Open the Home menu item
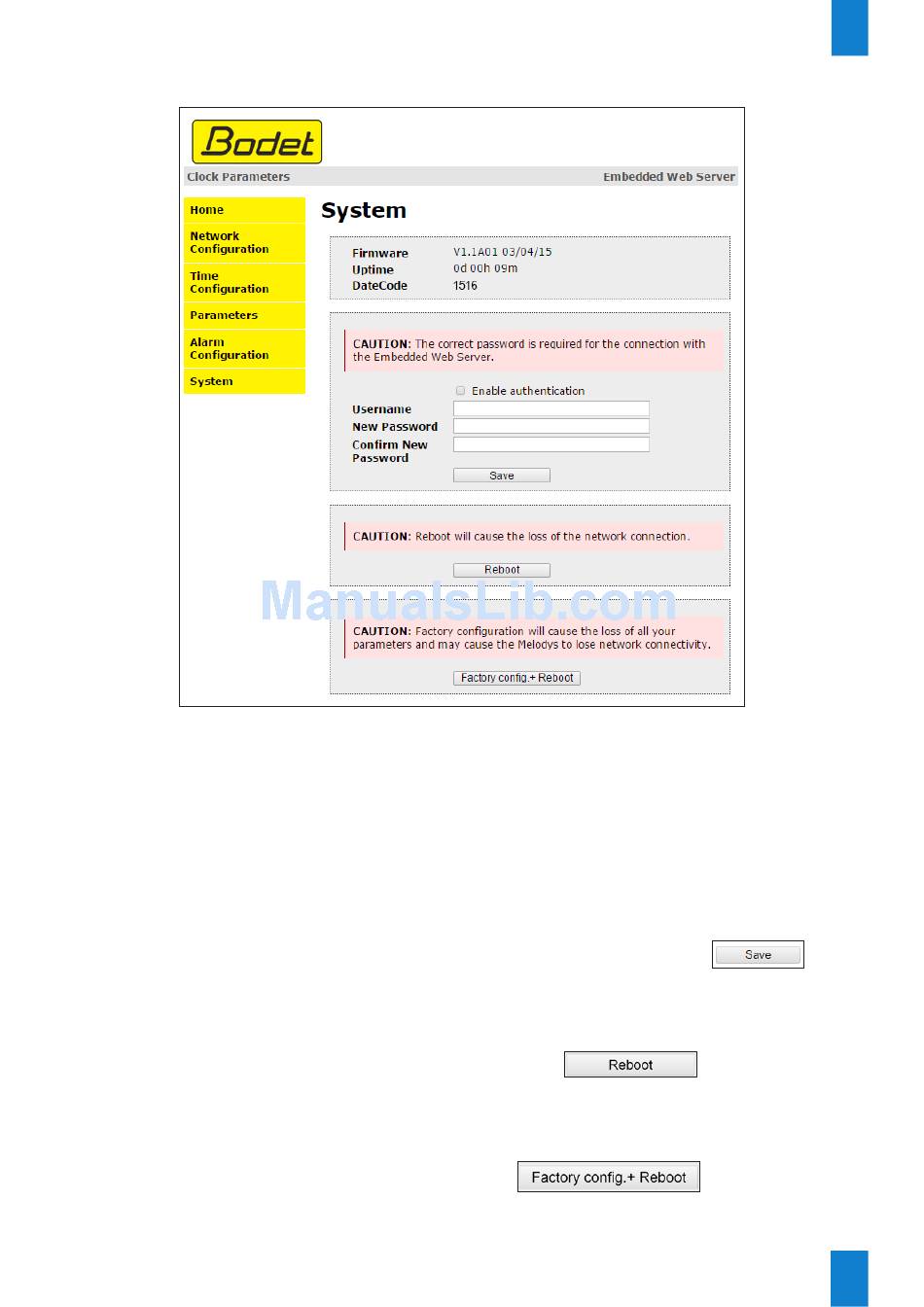This screenshot has height=1307, width=924. [x=244, y=210]
